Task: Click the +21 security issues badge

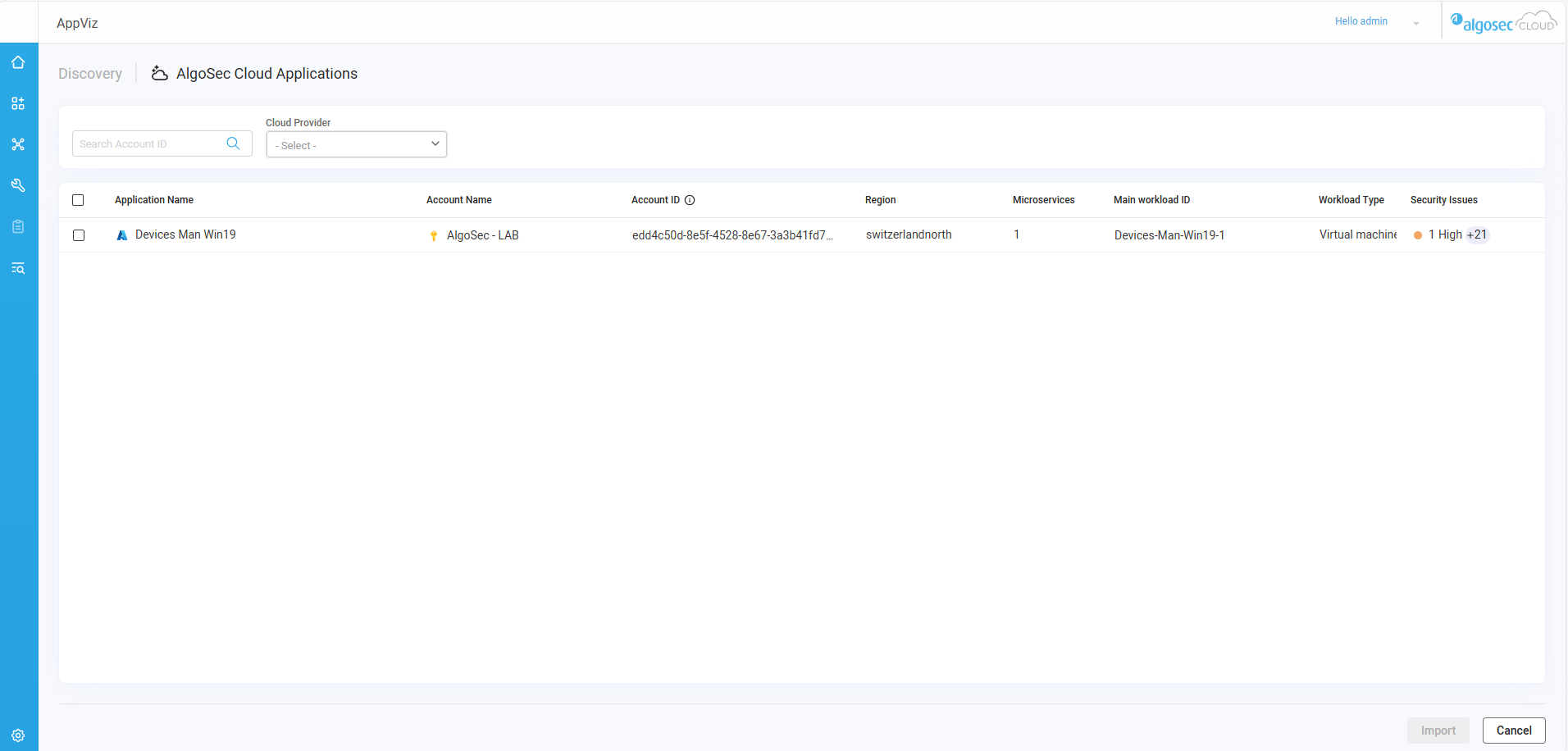Action: (x=1477, y=234)
